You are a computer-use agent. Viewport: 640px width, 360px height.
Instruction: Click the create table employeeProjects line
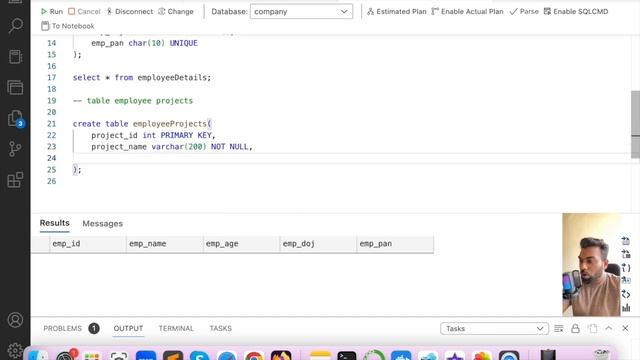(x=142, y=124)
